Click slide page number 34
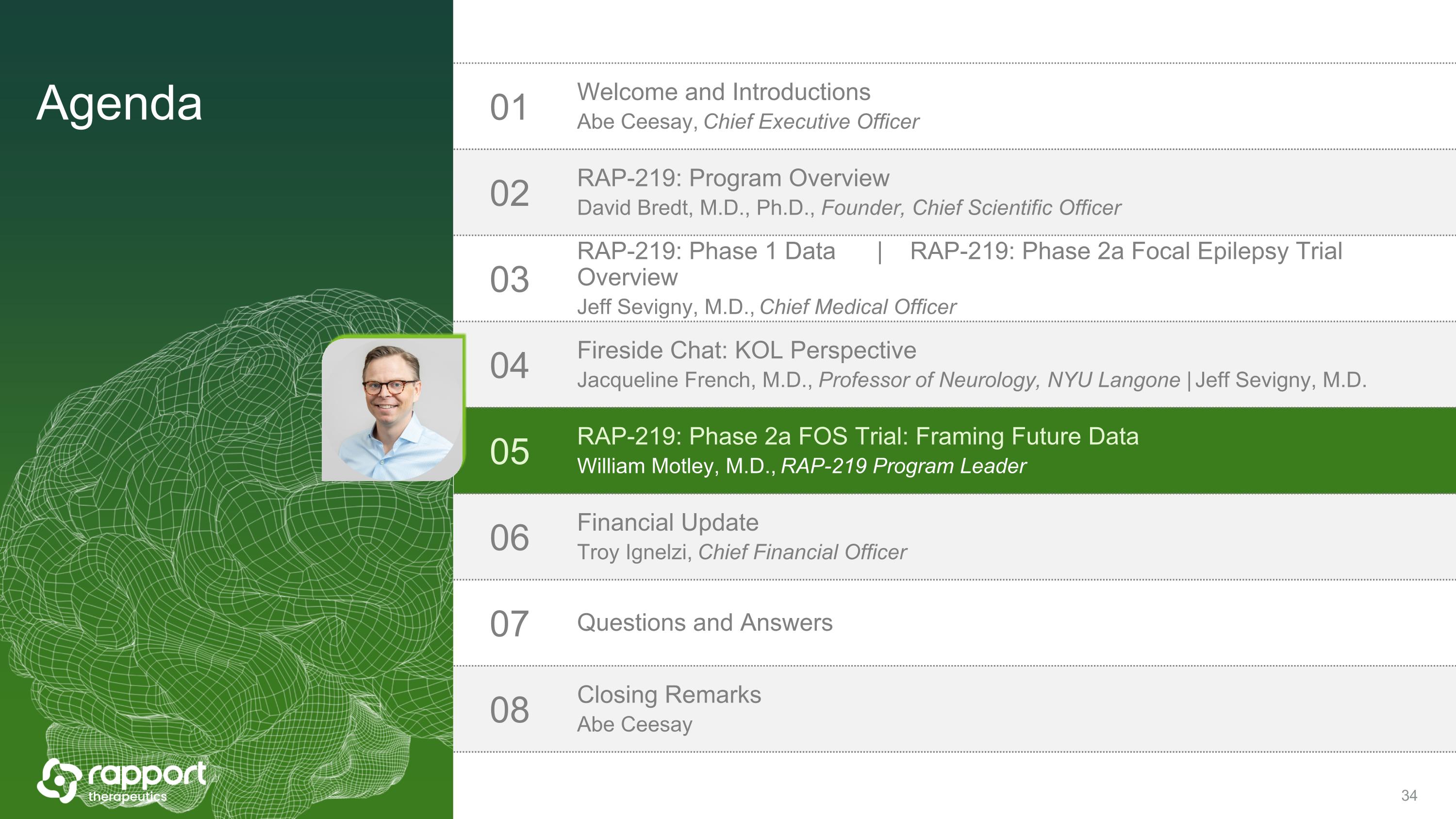This screenshot has height=819, width=1456. coord(1408,795)
